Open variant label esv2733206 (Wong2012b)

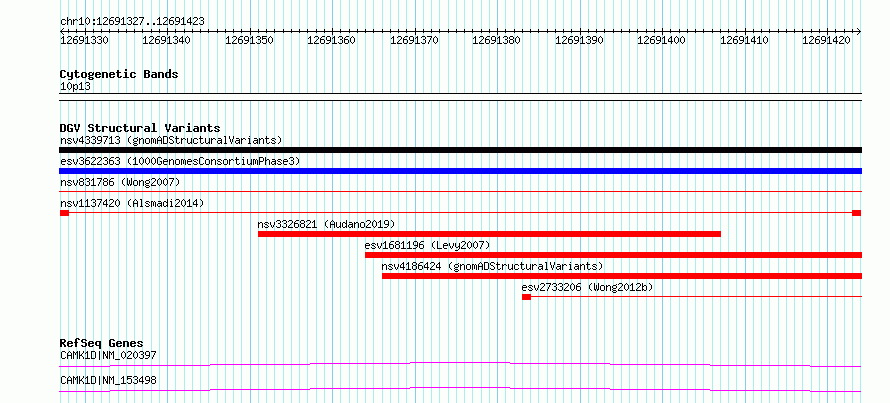(587, 287)
